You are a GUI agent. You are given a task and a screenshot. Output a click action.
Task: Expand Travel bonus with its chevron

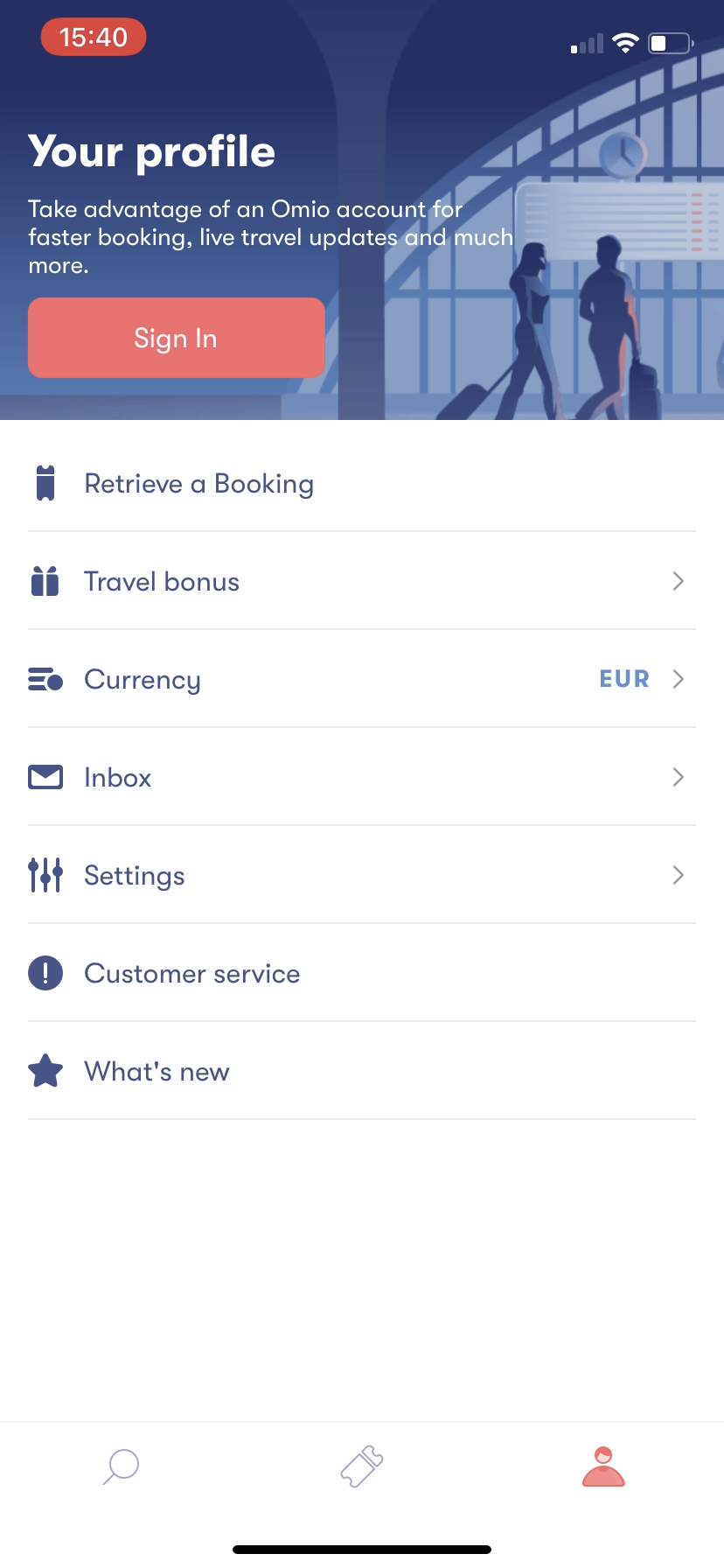coord(678,581)
